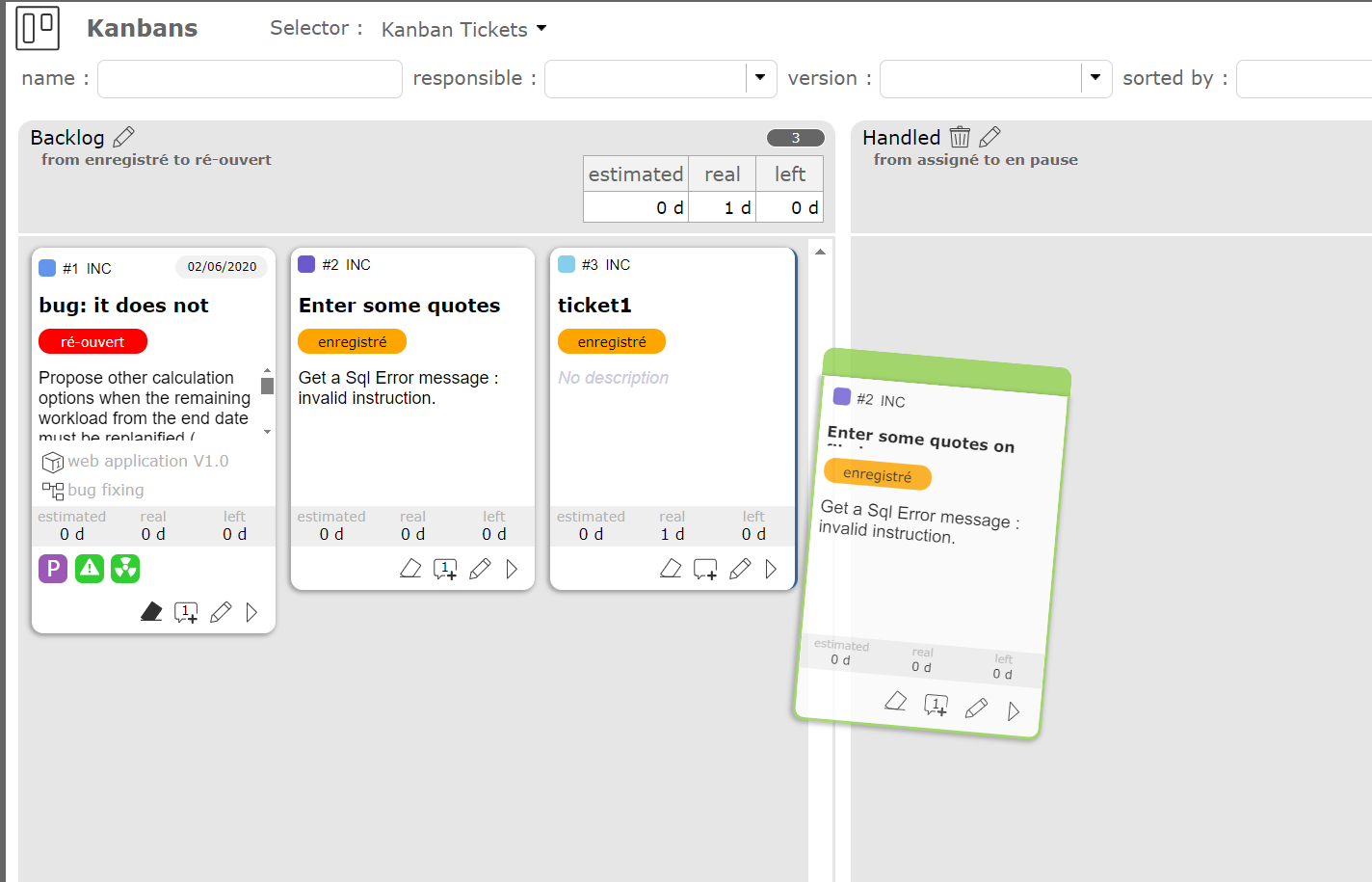Open the Kanban Tickets selector dropdown
This screenshot has height=882, width=1372.
point(464,29)
